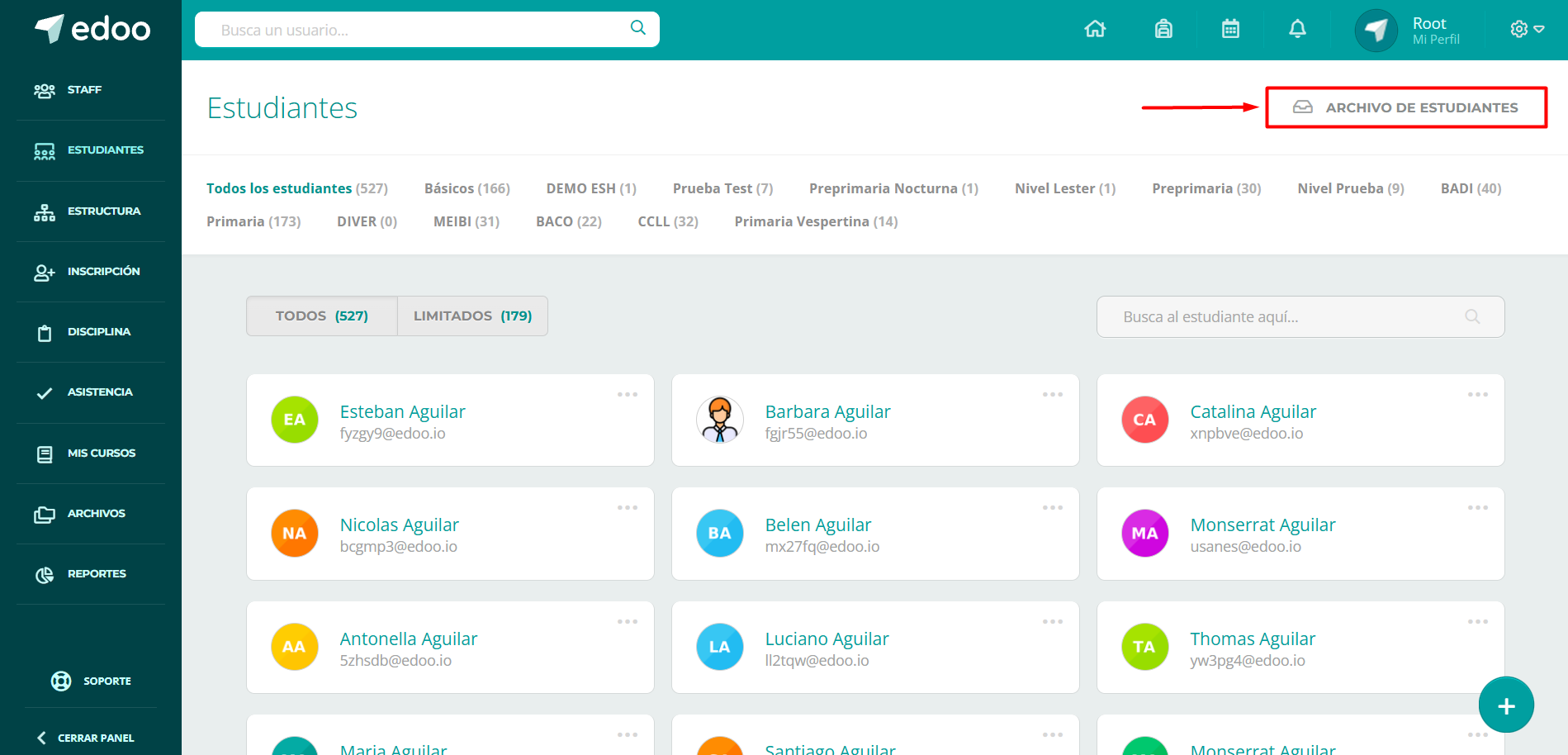The image size is (1568, 755).
Task: Click Cerrar Panel to collapse sidebar
Action: (x=86, y=738)
